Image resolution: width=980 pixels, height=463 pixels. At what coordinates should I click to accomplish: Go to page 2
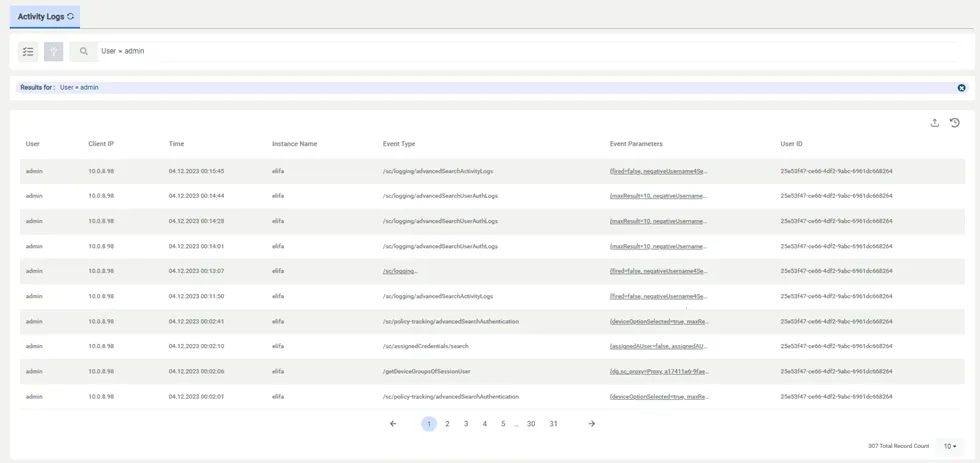tap(448, 424)
